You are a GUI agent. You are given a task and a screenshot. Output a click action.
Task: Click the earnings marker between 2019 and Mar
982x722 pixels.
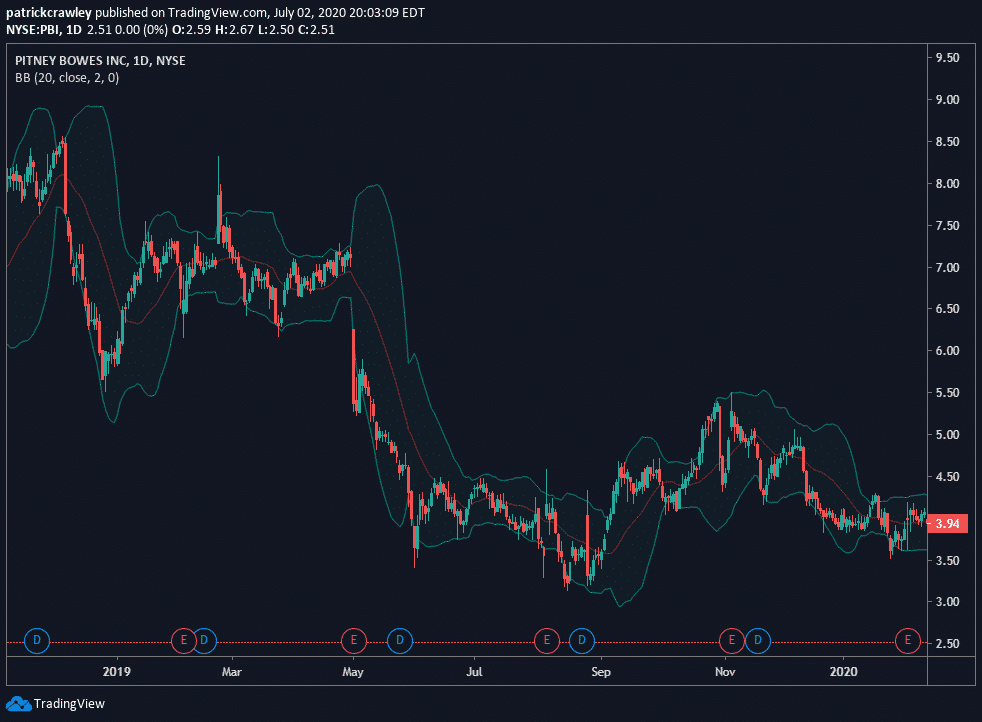click(183, 641)
